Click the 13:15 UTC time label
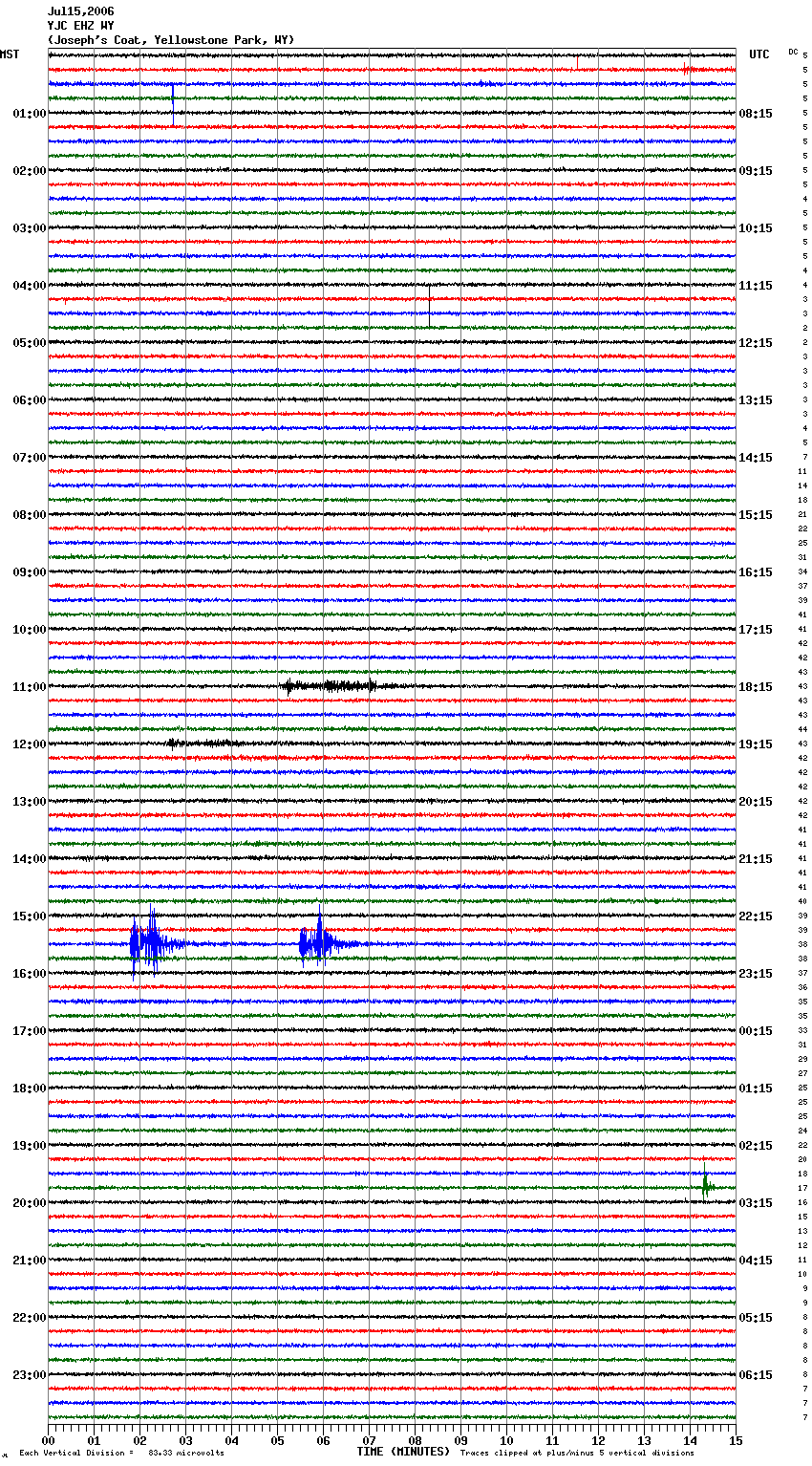The width and height of the screenshot is (812, 1466). [756, 400]
